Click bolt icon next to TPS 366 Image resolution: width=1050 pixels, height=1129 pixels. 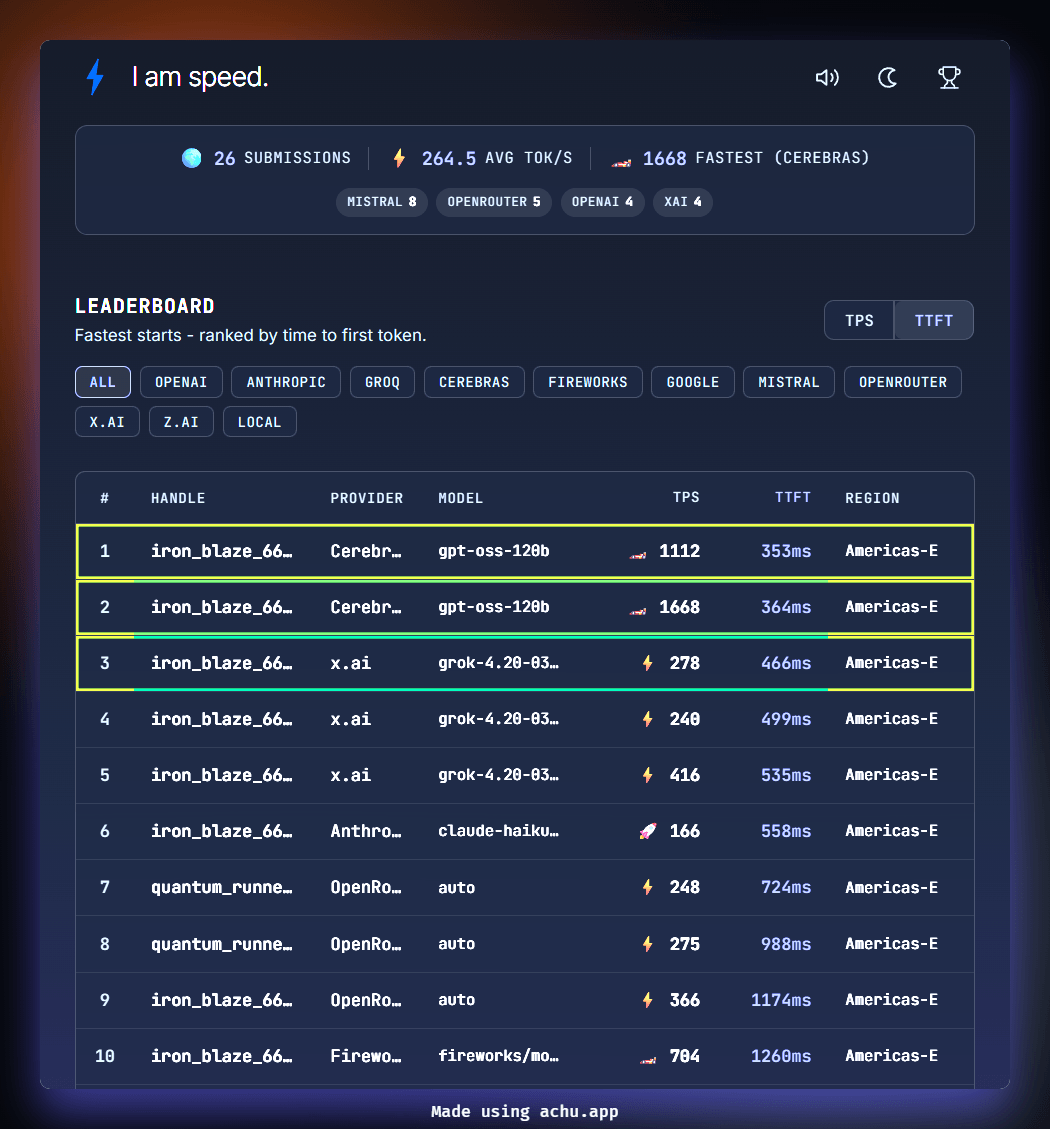click(647, 1000)
